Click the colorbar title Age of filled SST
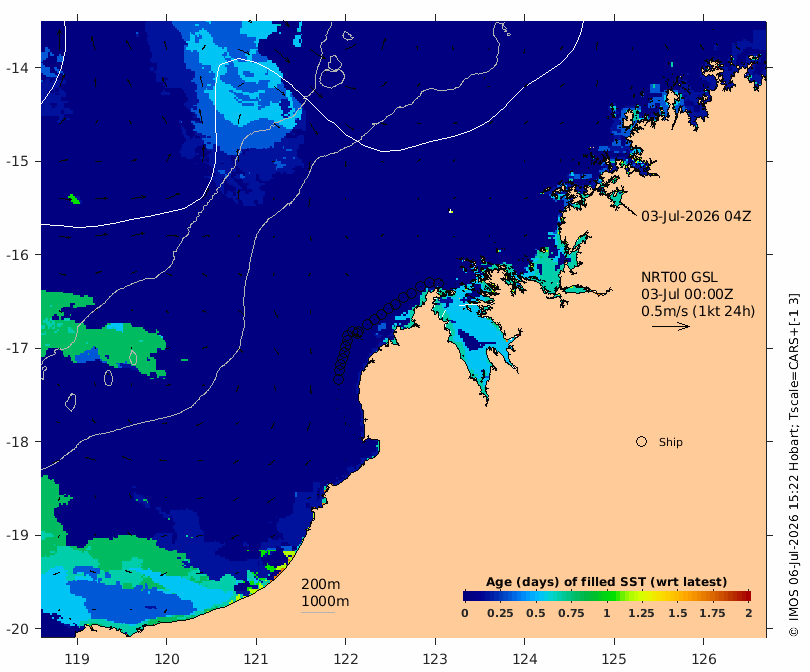This screenshot has width=810, height=672. [x=606, y=582]
